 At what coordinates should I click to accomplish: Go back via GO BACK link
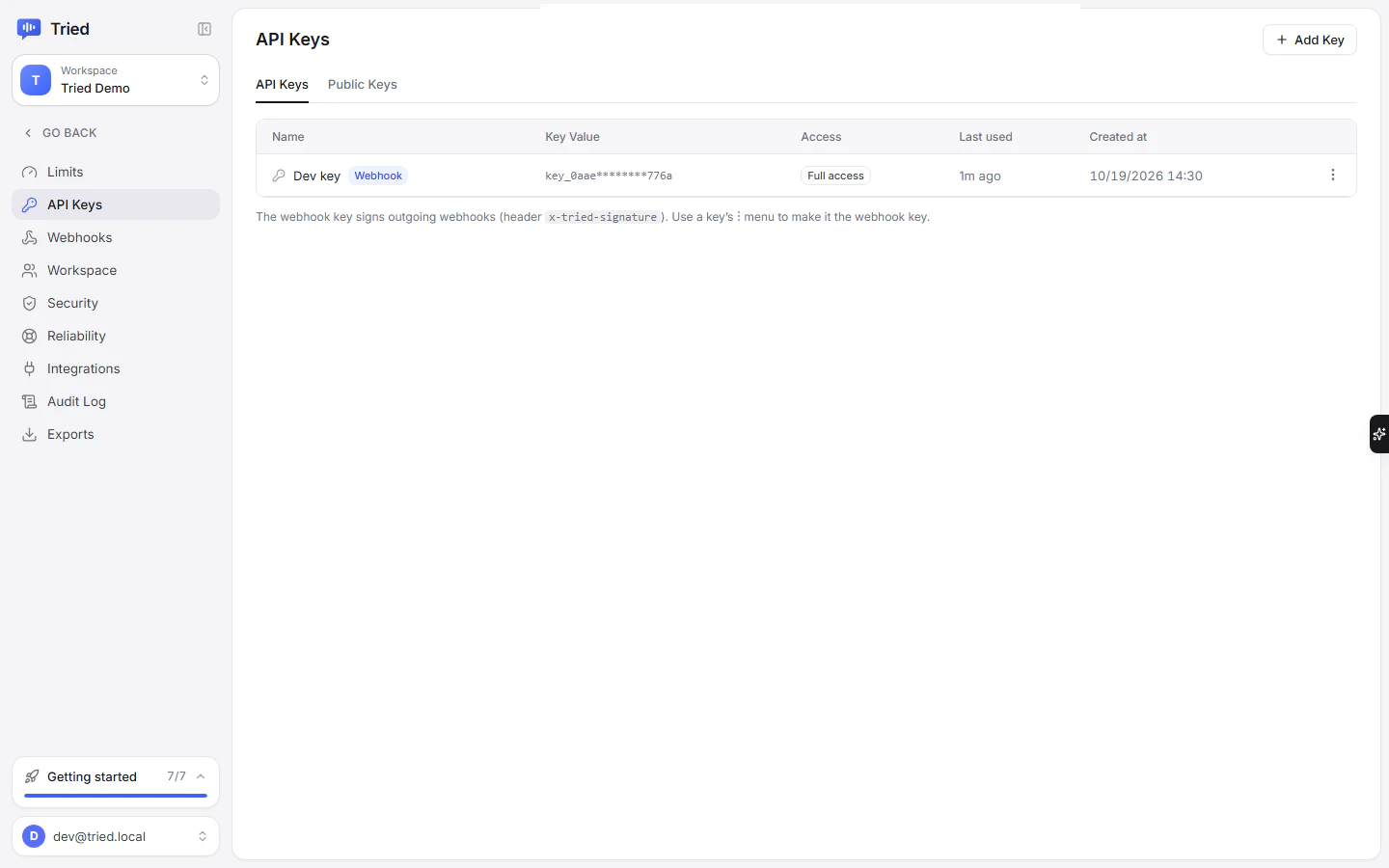(60, 133)
